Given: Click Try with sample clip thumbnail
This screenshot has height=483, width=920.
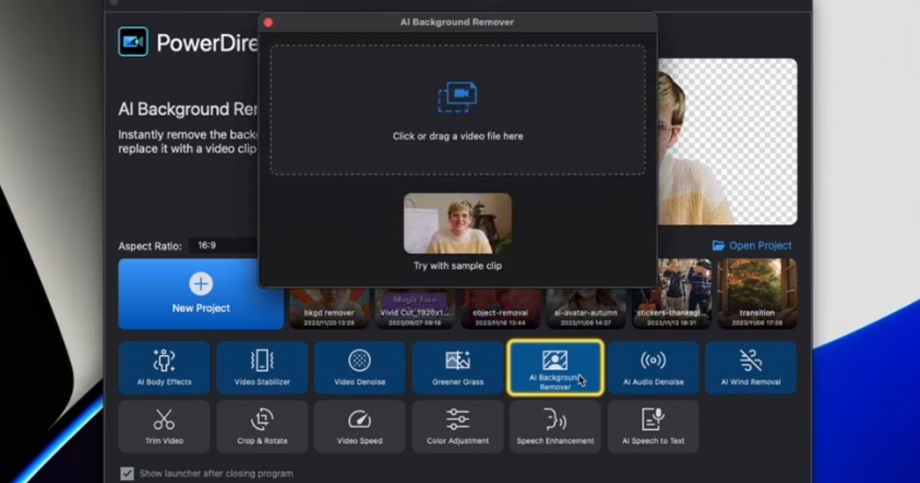Looking at the screenshot, I should point(457,224).
